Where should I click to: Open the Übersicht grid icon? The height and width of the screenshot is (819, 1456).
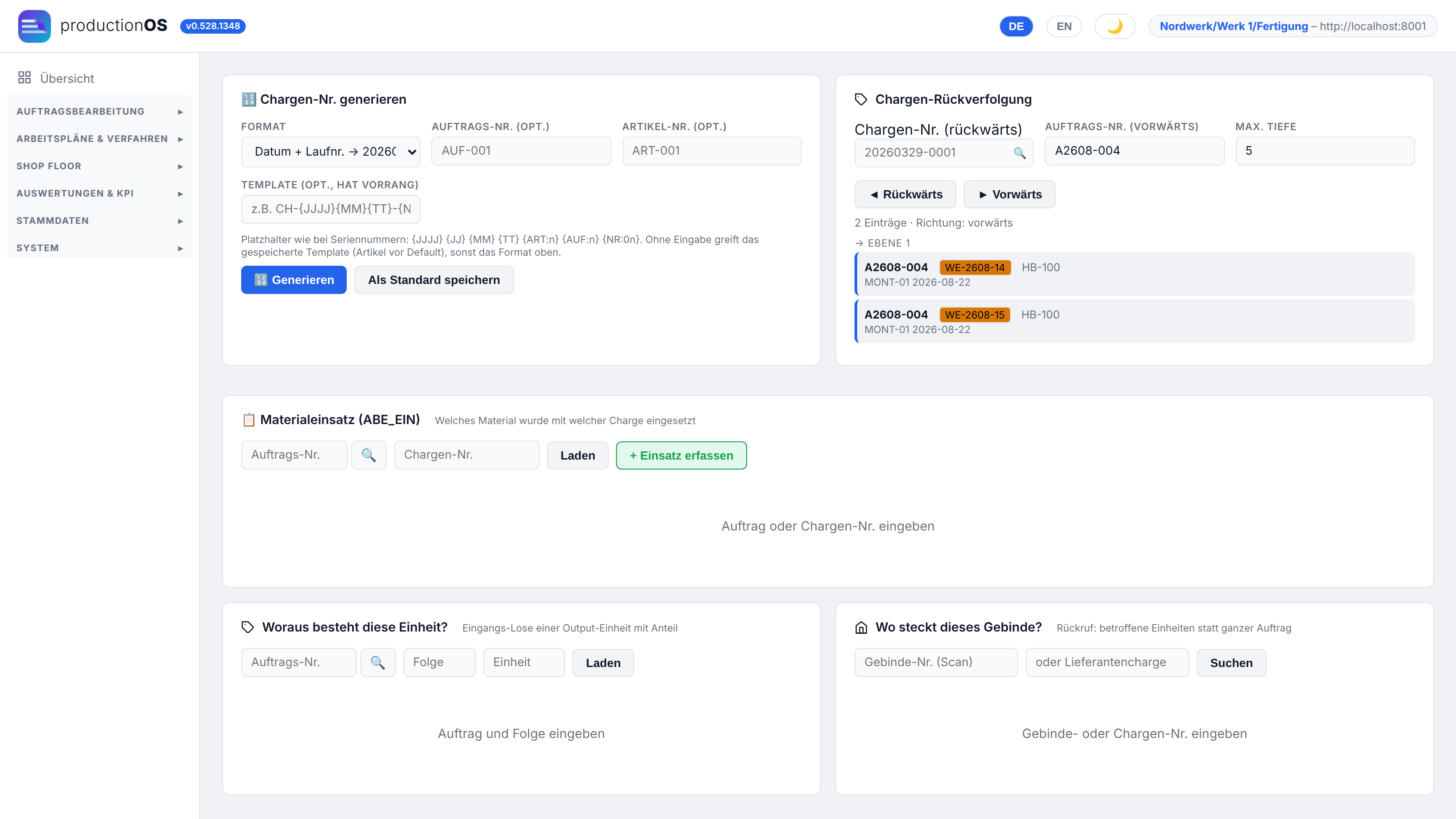pyautogui.click(x=24, y=77)
